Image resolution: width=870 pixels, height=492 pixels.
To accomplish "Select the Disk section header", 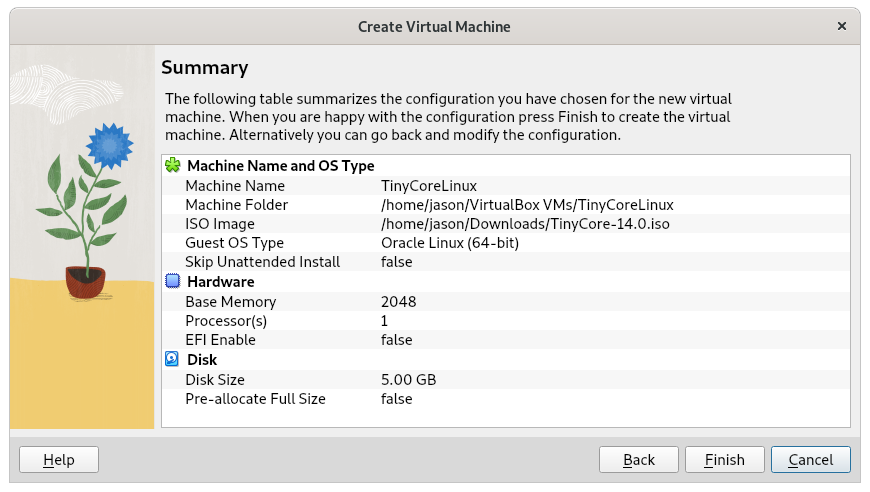I will [x=202, y=360].
